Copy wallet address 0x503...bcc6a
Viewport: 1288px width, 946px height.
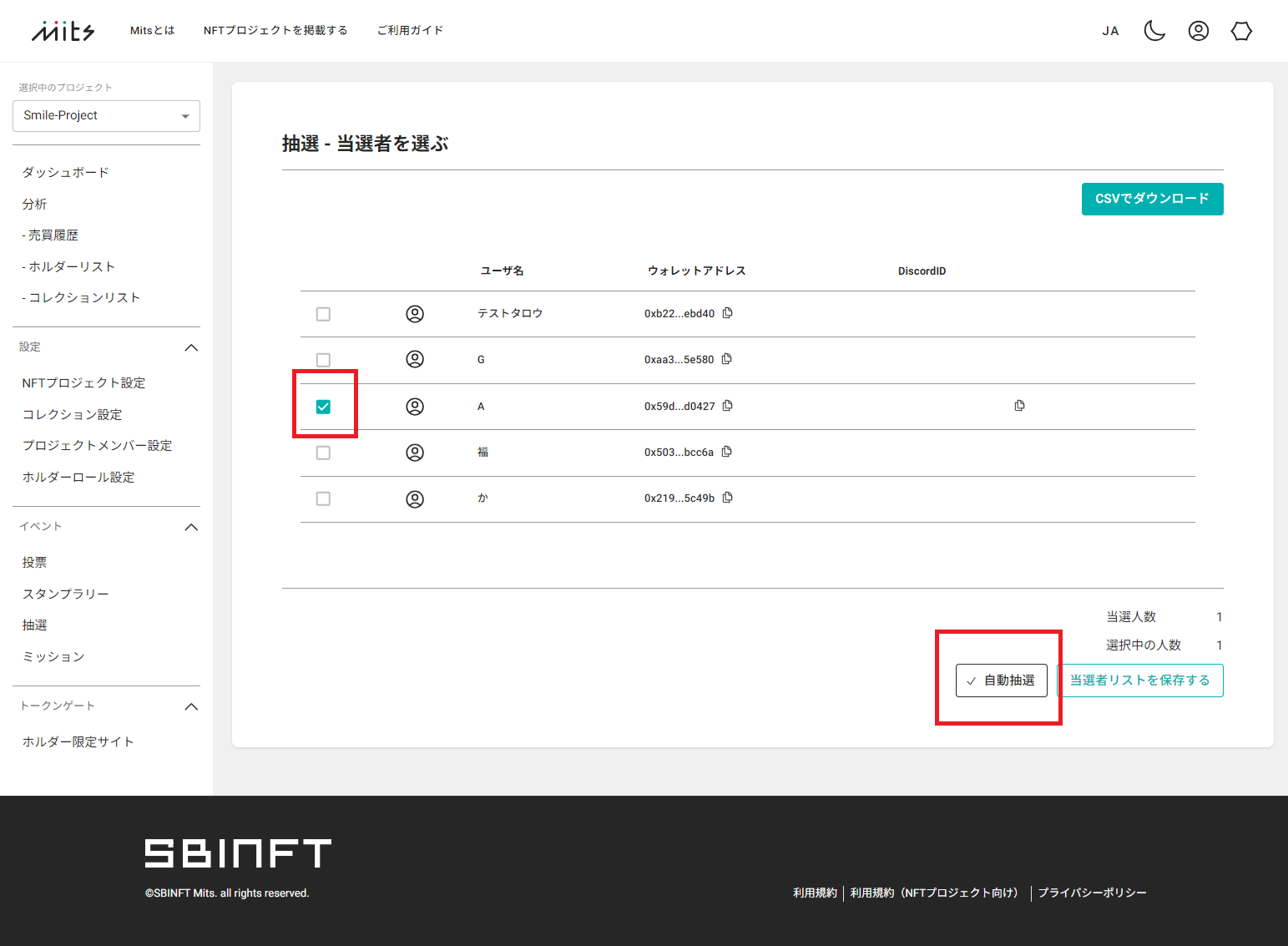727,452
